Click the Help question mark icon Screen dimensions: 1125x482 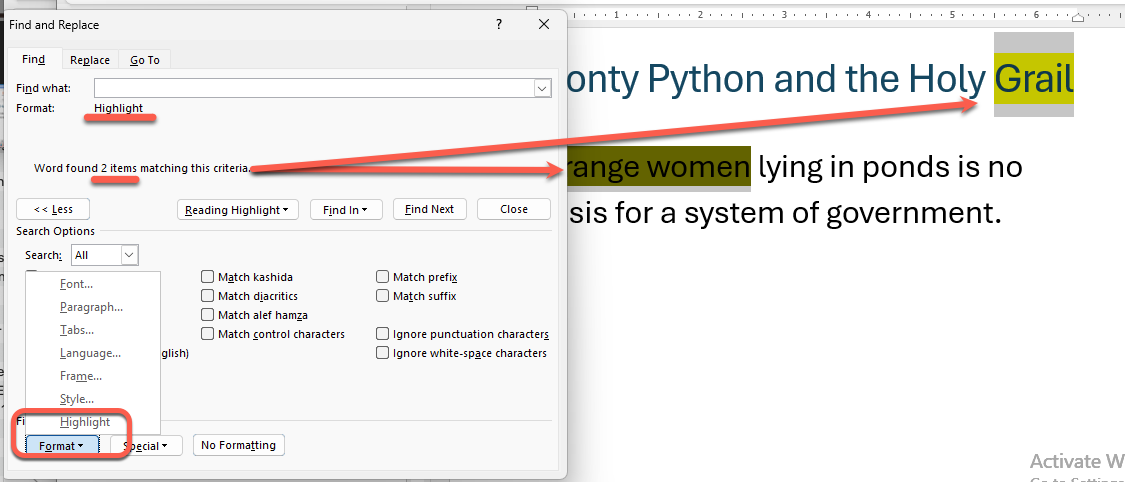[x=499, y=25]
